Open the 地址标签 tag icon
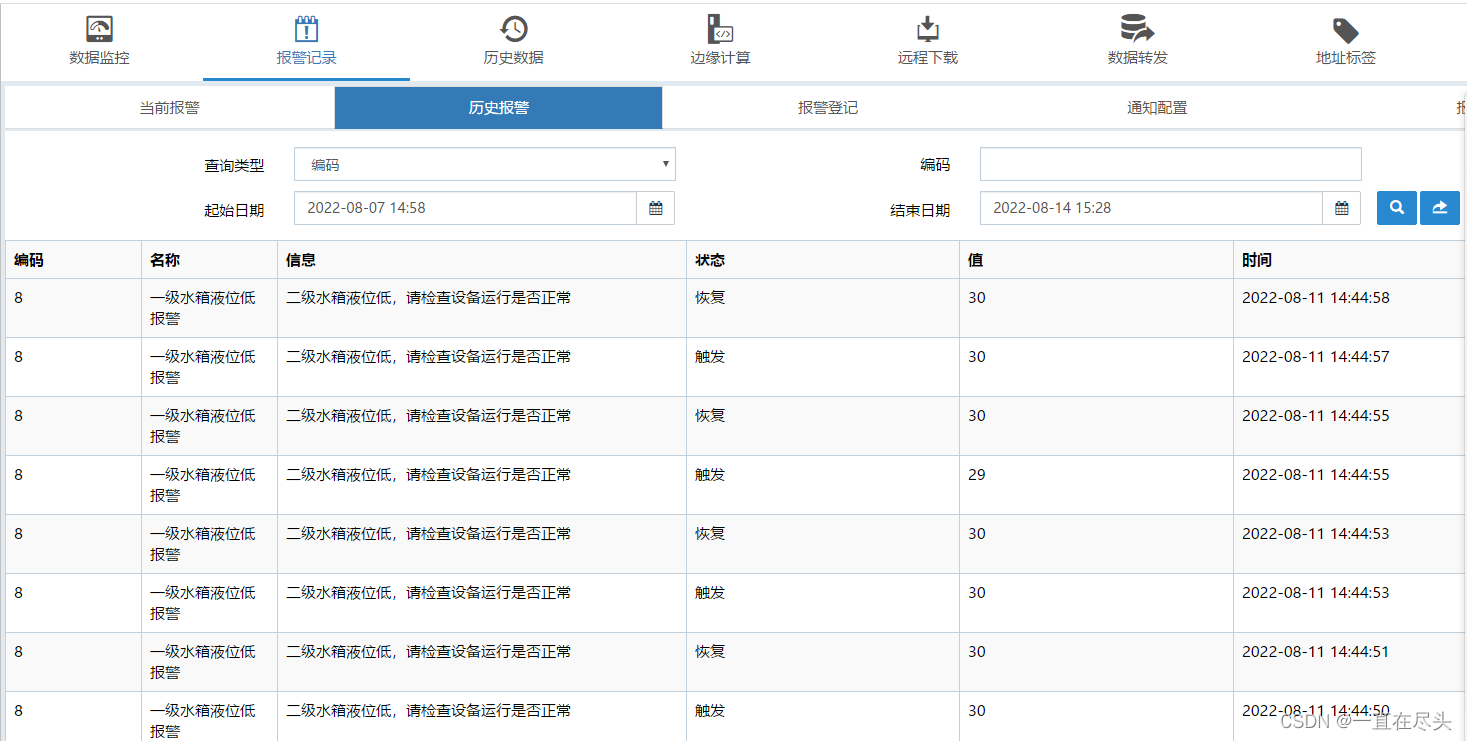This screenshot has width=1467, height=741. (1345, 30)
